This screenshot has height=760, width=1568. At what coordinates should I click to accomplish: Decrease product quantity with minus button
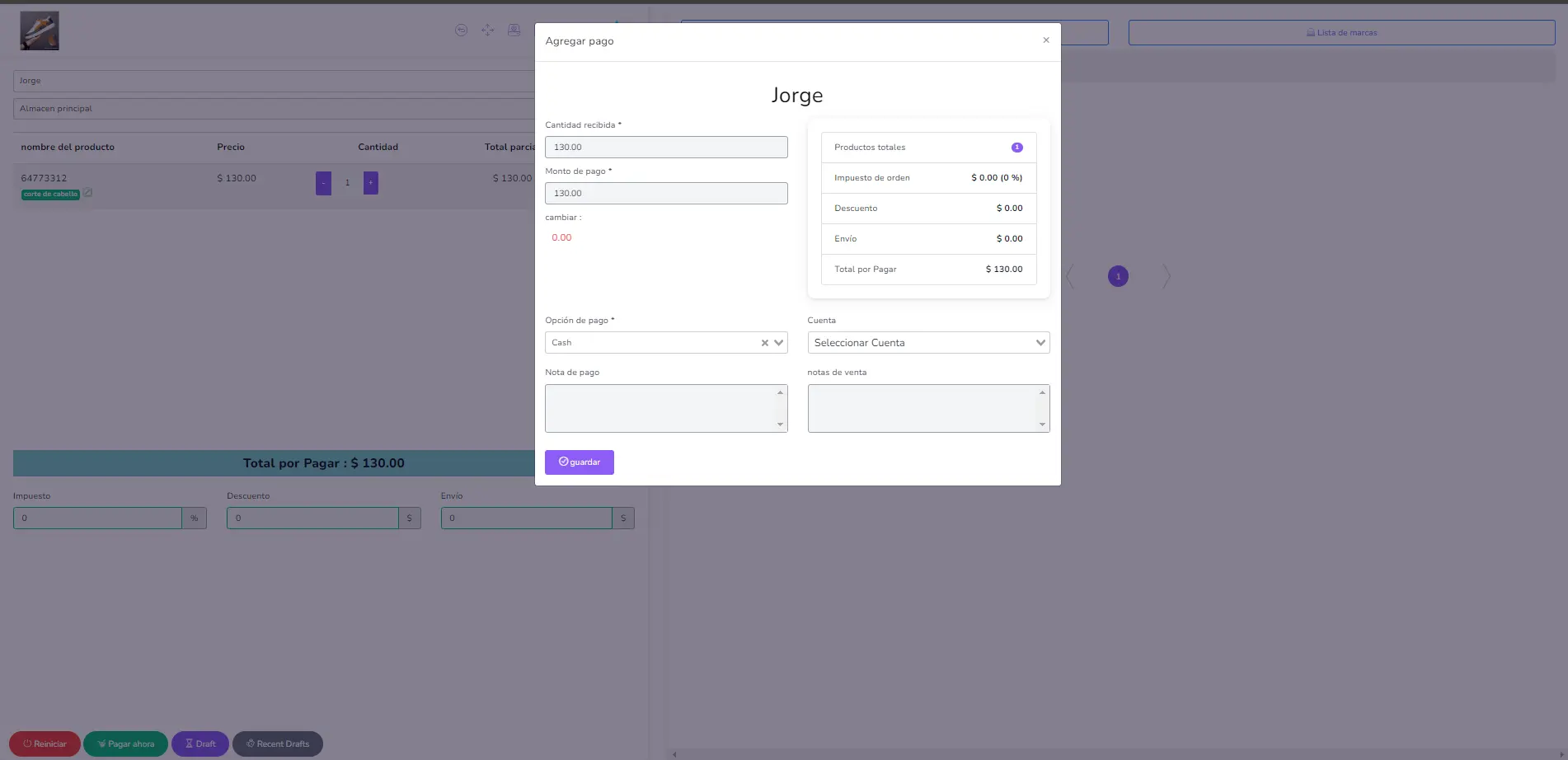pyautogui.click(x=323, y=183)
